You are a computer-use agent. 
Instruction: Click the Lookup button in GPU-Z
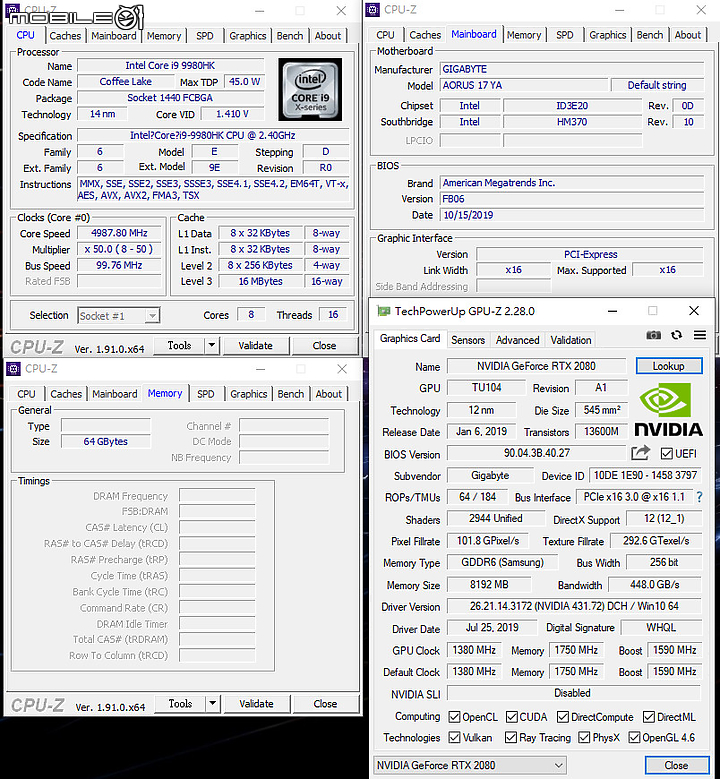[669, 366]
